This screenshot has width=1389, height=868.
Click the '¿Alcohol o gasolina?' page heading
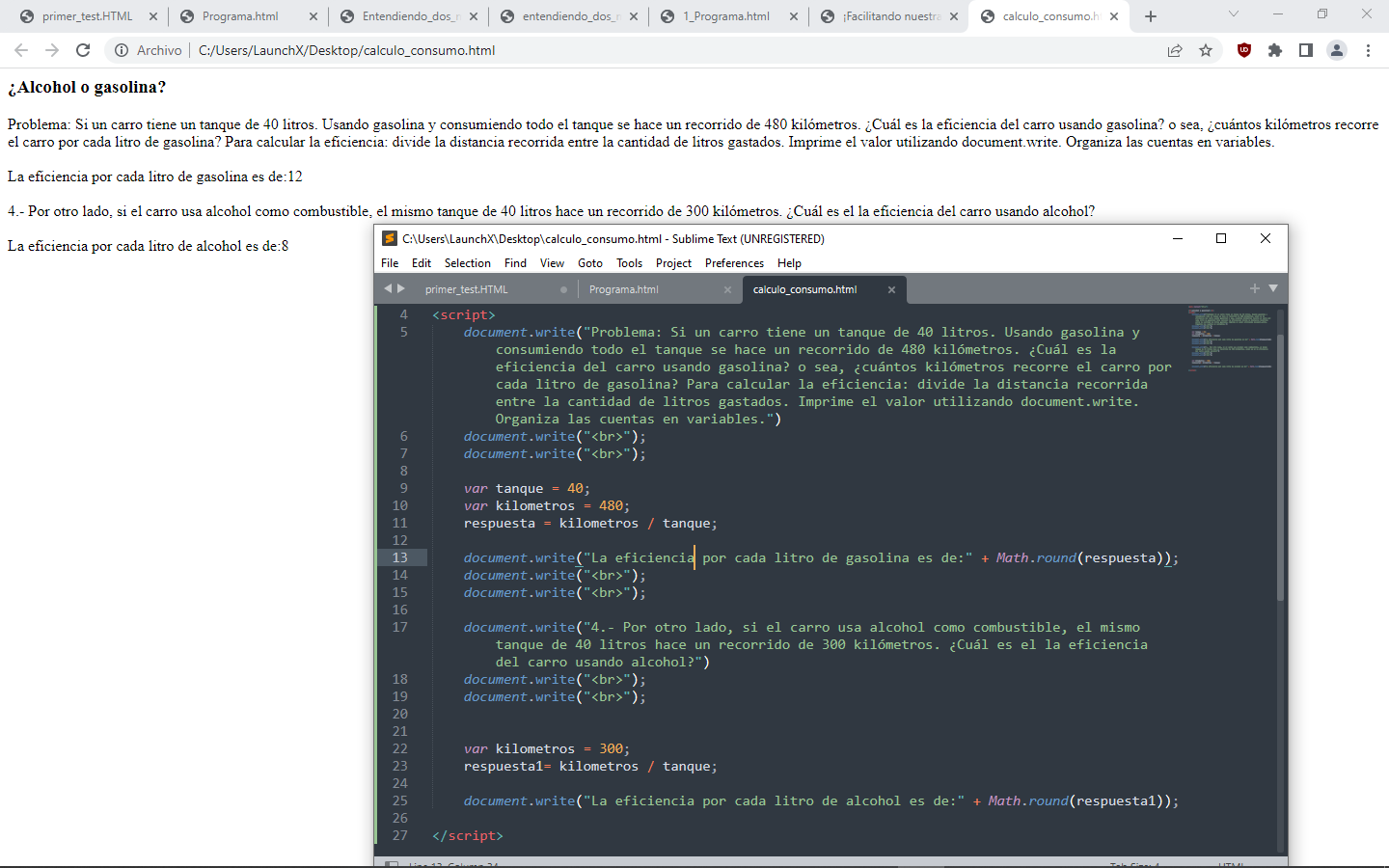point(87,87)
